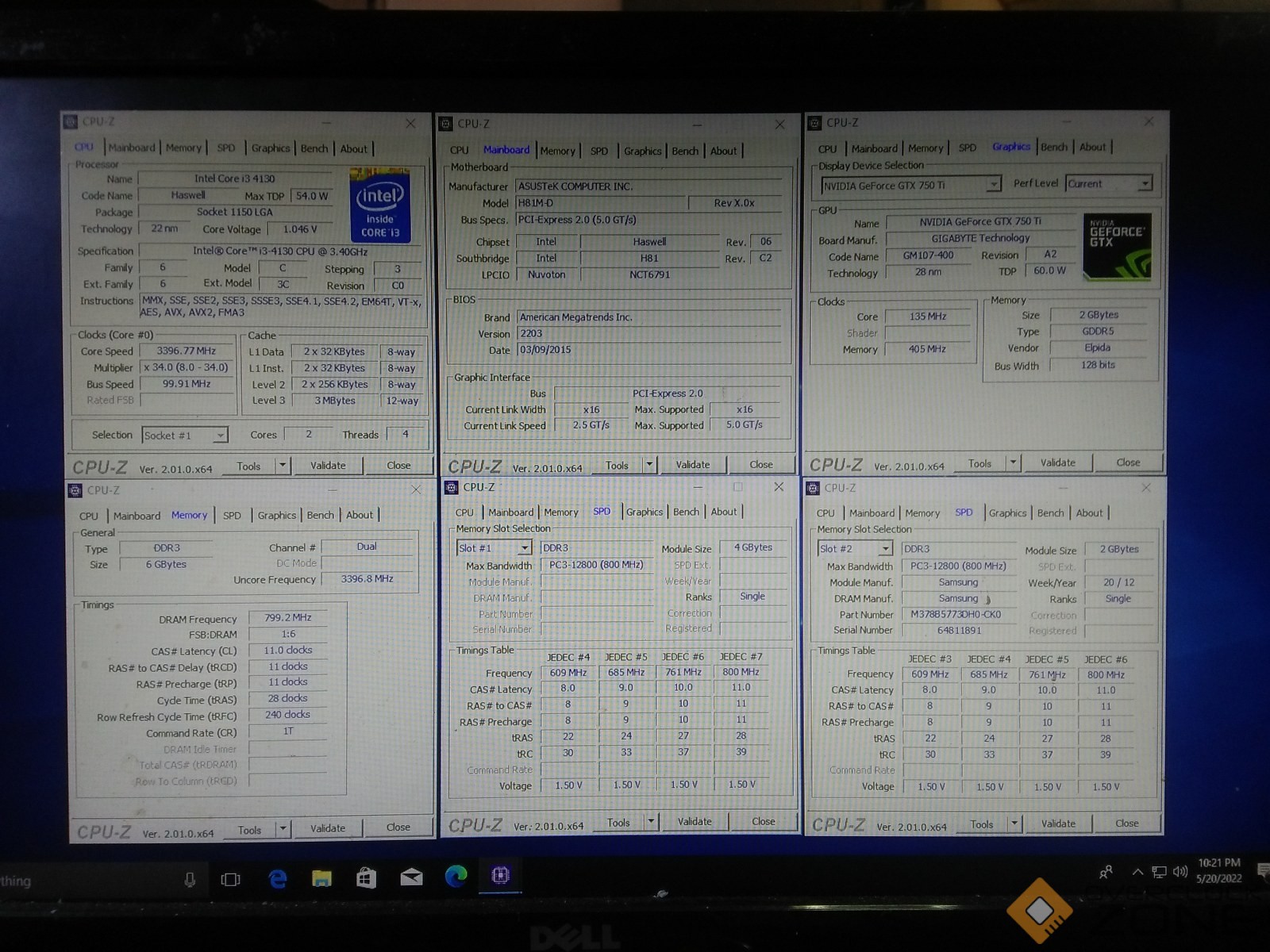Screen dimensions: 1270x952
Task: Go to Bench tab in the Slot #1 SPD window
Action: click(x=686, y=512)
